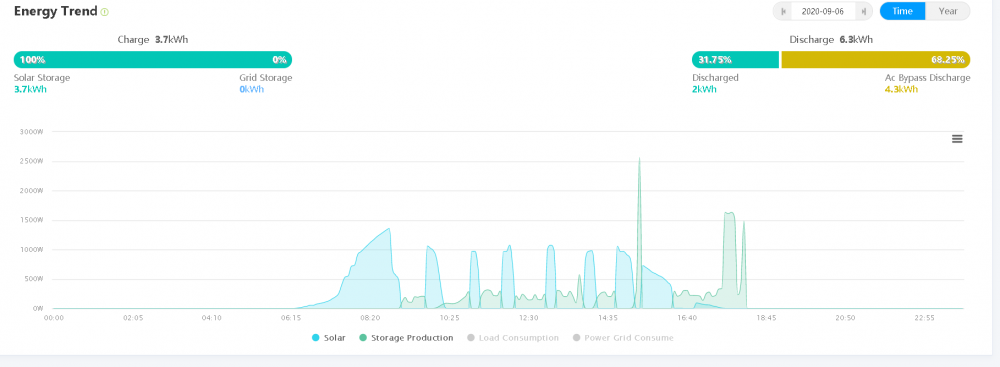Click the Power Grid Consume legend dot

(x=577, y=338)
